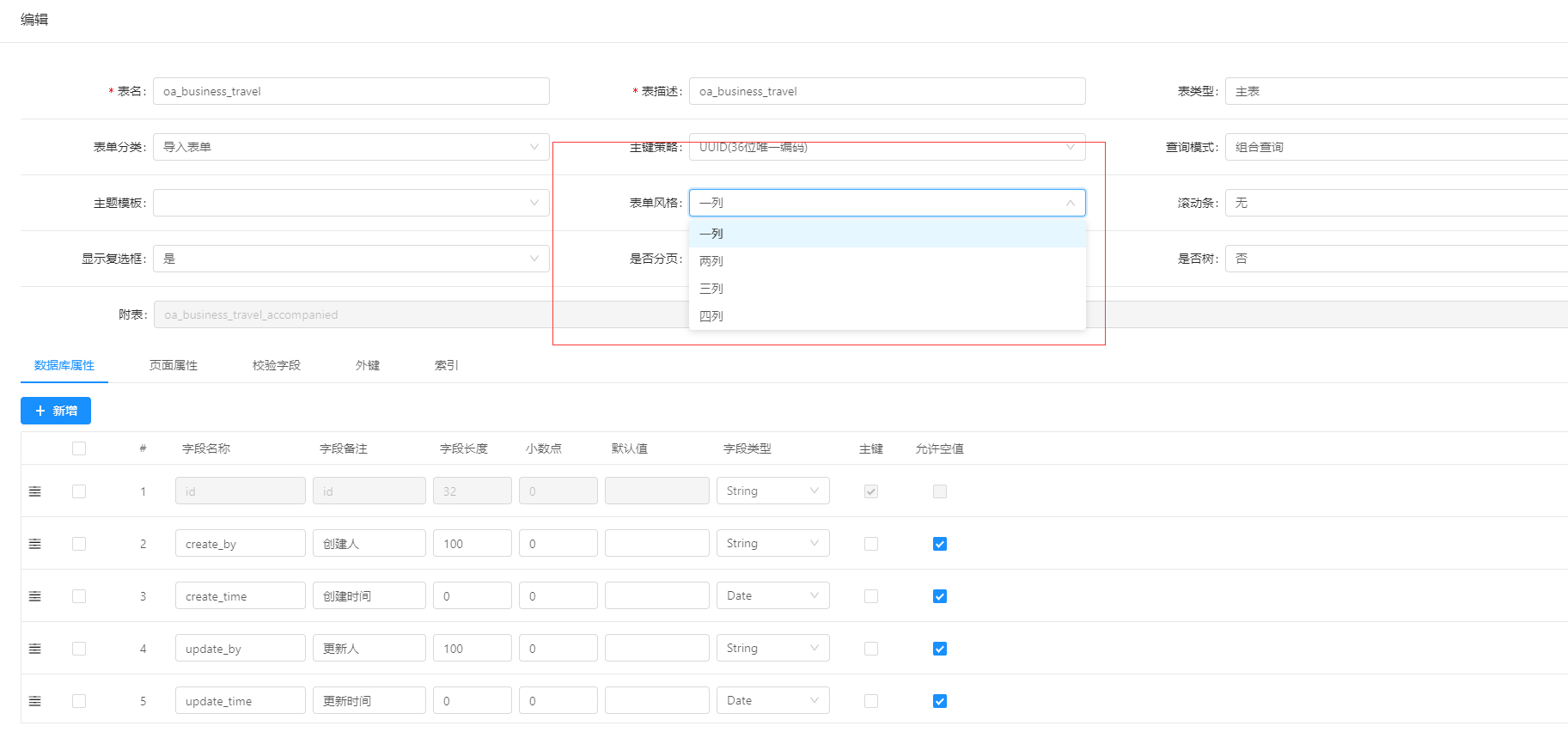1568x738 pixels.
Task: Open the 主题模板 dropdown
Action: (x=351, y=203)
